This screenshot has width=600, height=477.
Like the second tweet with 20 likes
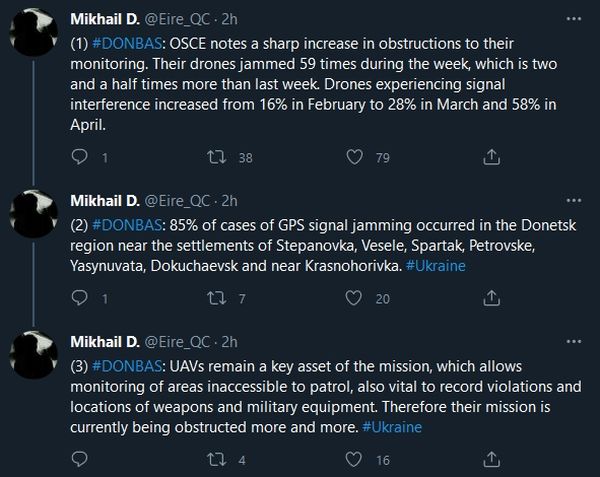pyautogui.click(x=351, y=298)
